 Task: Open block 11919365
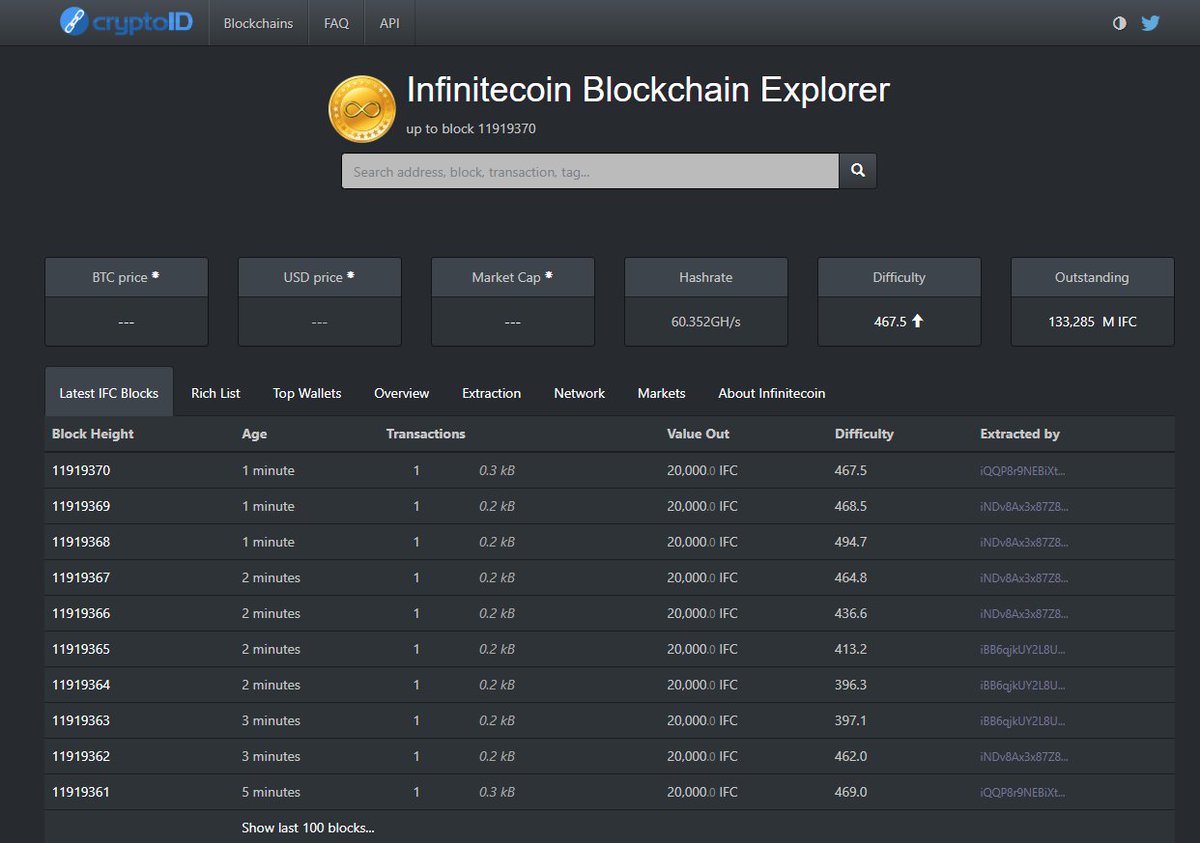(x=81, y=649)
